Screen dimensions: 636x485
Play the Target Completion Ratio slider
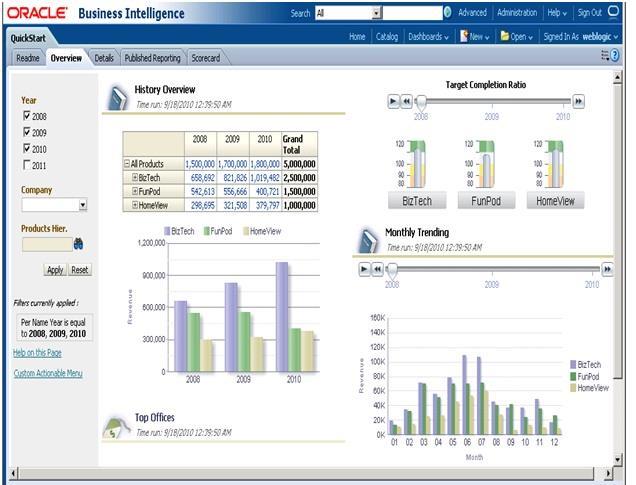coord(393,101)
